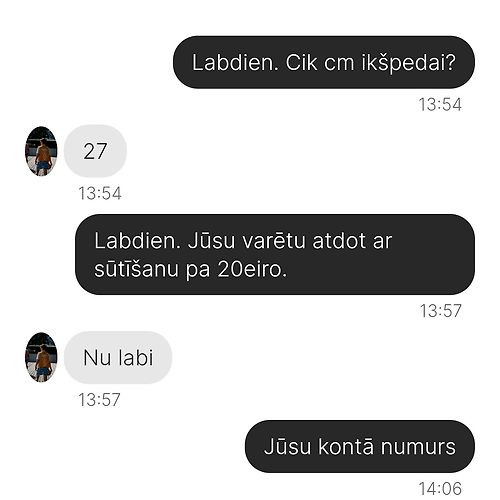Click the 14:06 timestamp at the bottom
The height and width of the screenshot is (500, 500).
tap(440, 489)
